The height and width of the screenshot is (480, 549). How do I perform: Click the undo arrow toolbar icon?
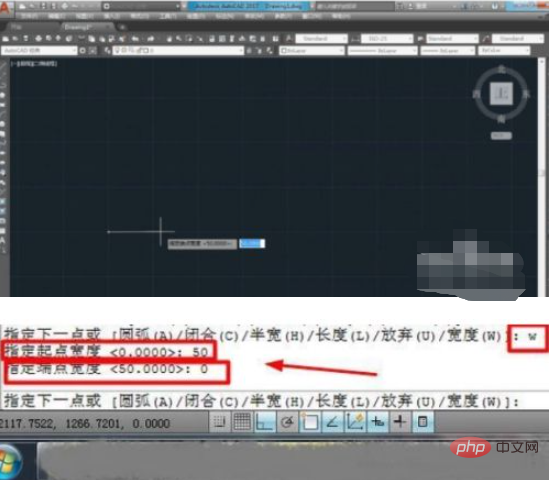pyautogui.click(x=135, y=39)
